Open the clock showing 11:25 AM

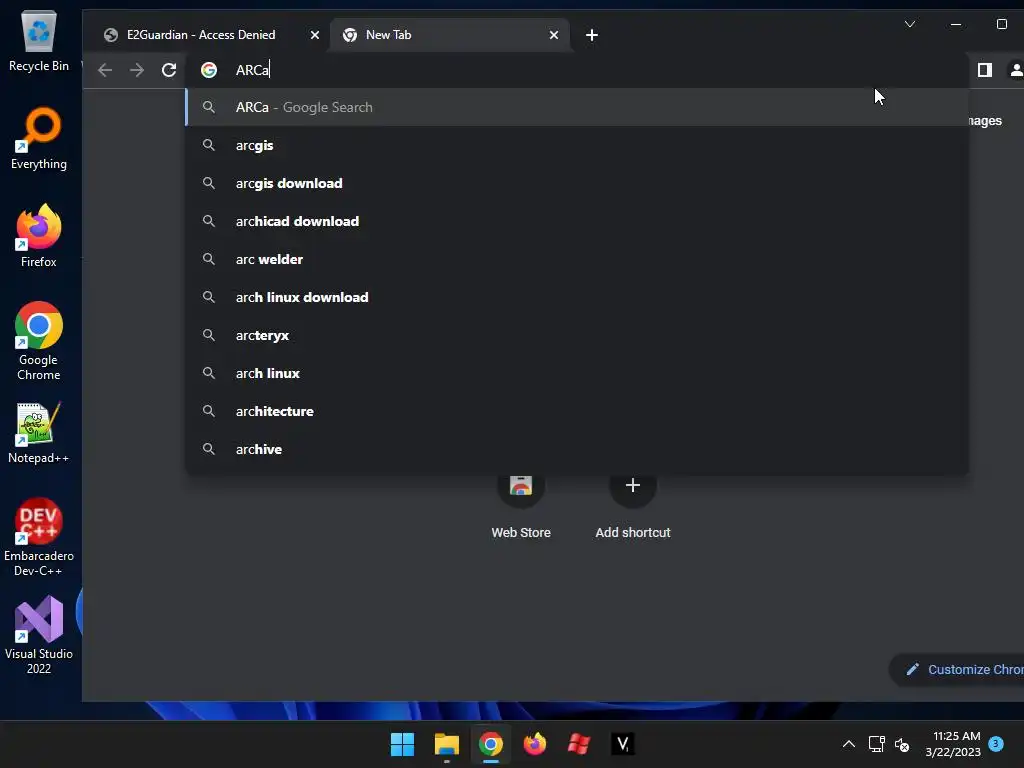click(953, 744)
